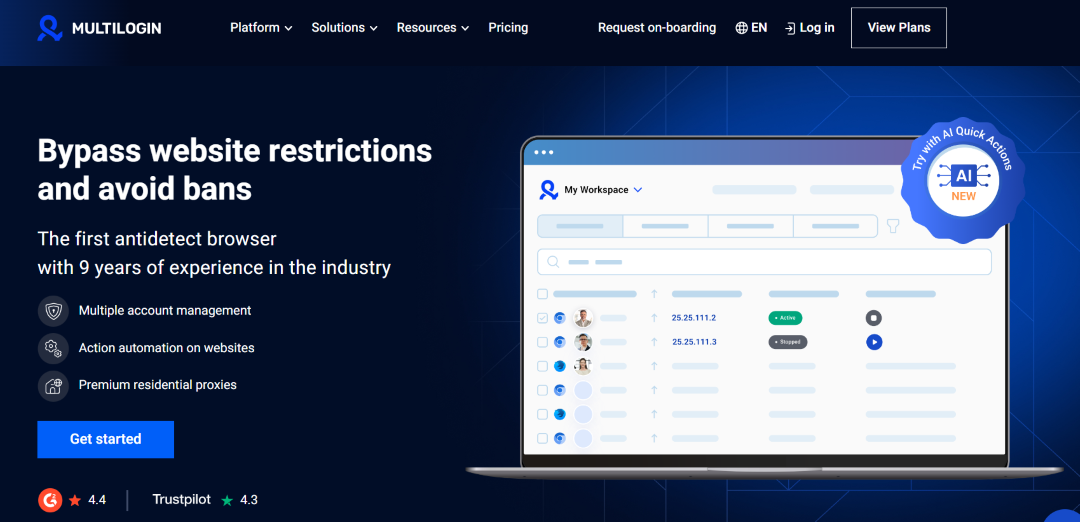Click the profile avatar in row 25.25.111.2
The width and height of the screenshot is (1080, 522).
point(583,318)
